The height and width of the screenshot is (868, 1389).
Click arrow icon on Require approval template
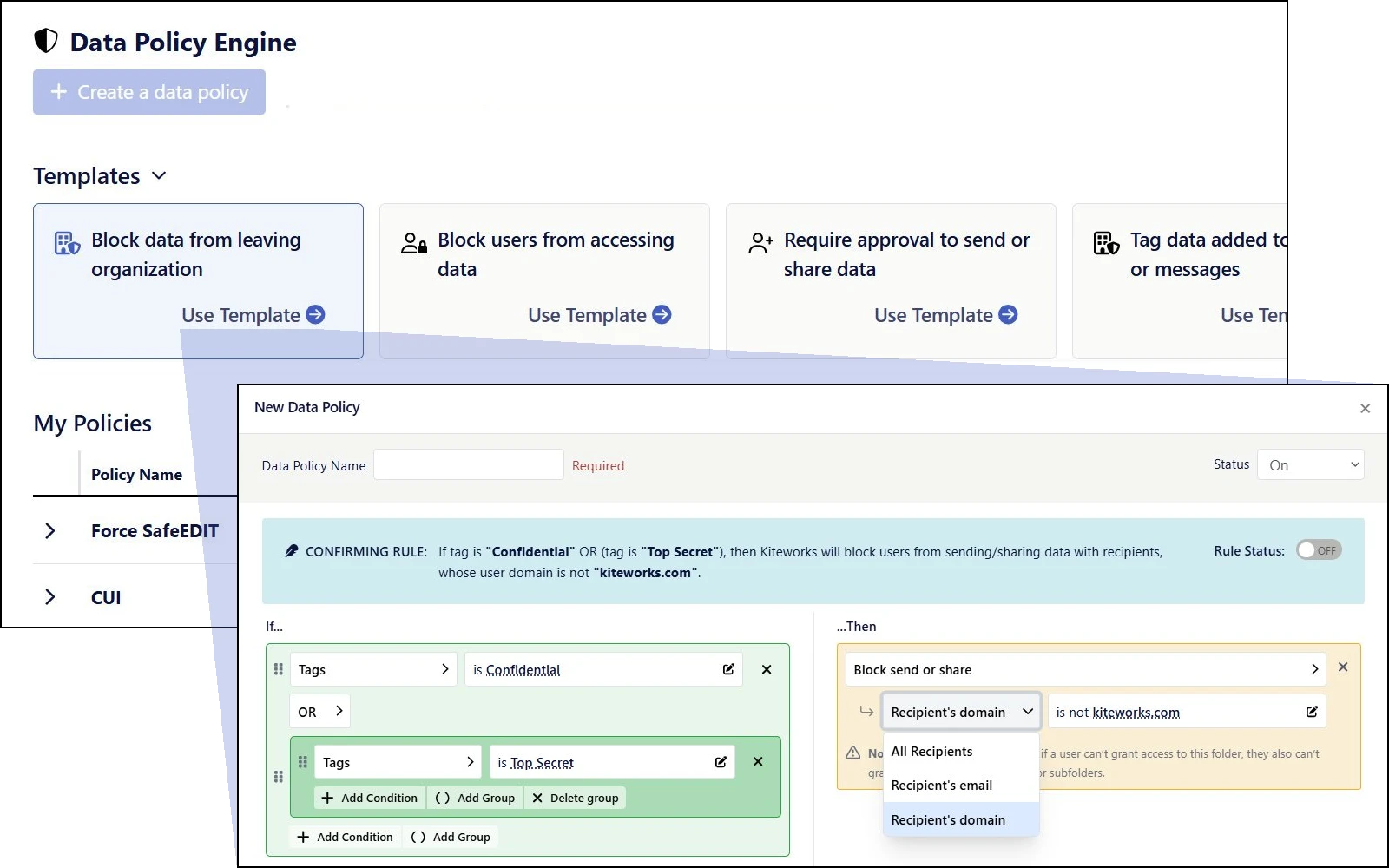pos(1008,314)
